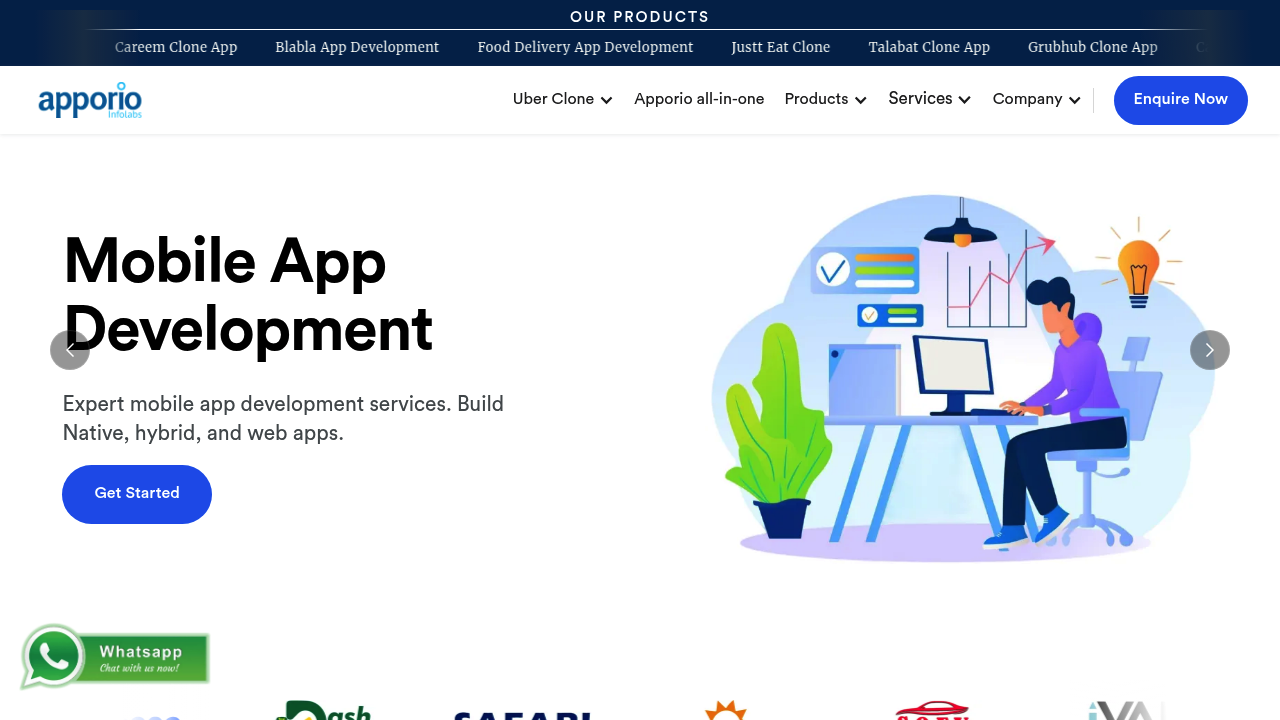The image size is (1280, 720).
Task: Visit the Justt Eat Clone link
Action: point(780,47)
